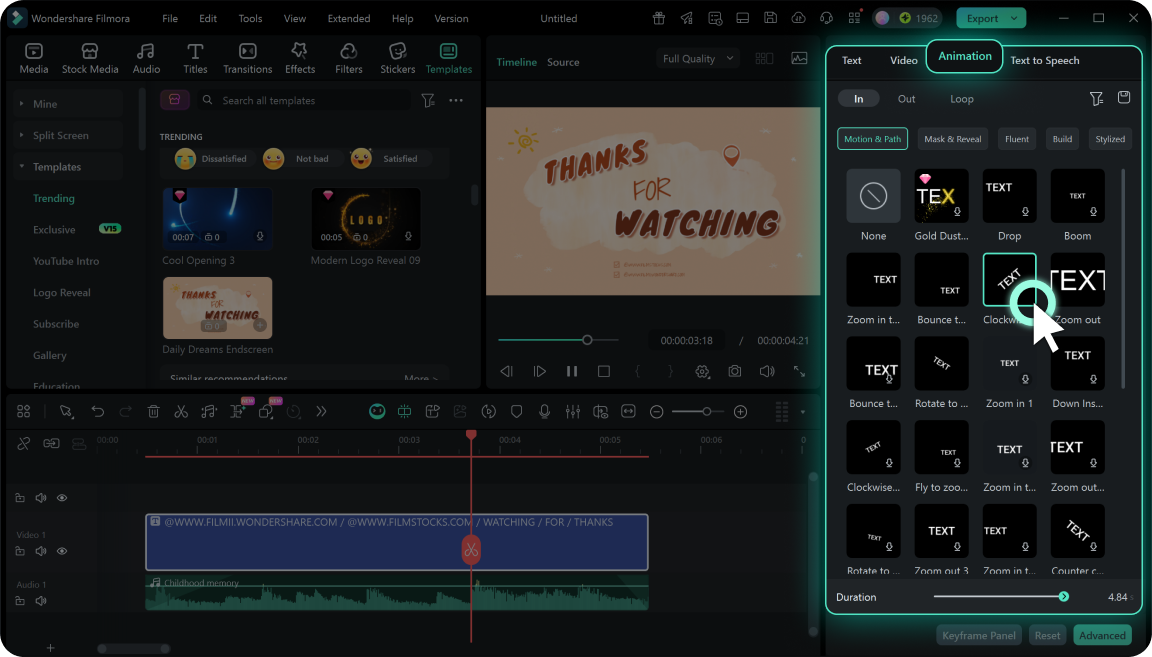Viewport: 1152px width, 657px height.
Task: Open the Titles panel
Action: 195,58
